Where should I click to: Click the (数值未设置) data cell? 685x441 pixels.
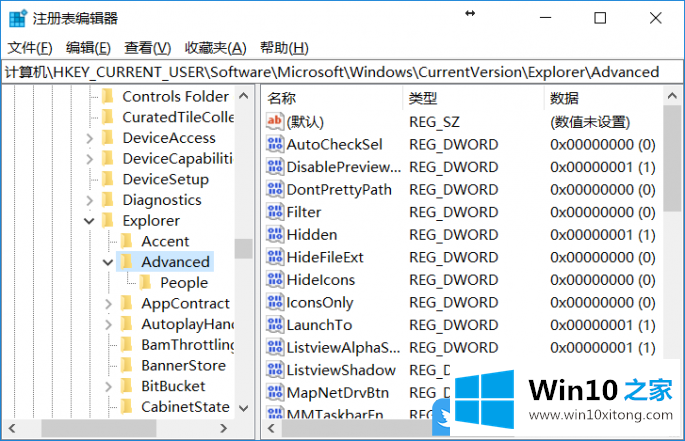click(x=590, y=122)
